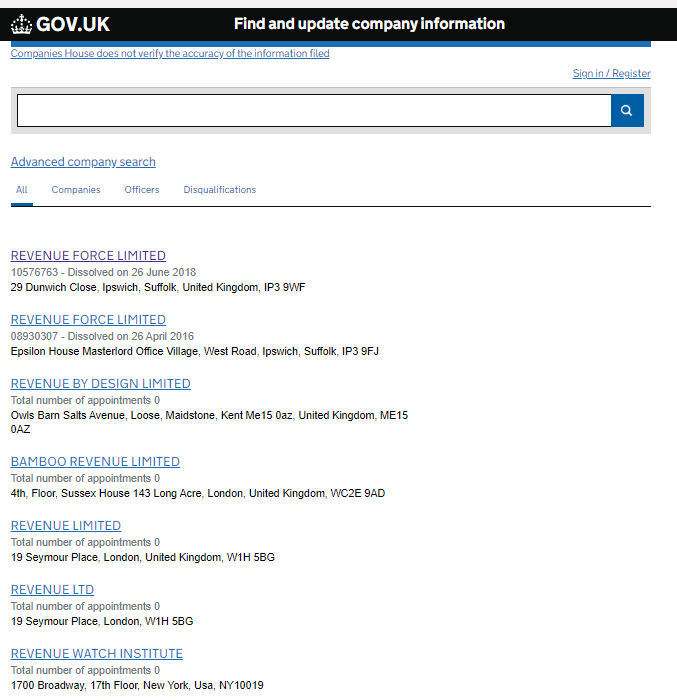This screenshot has height=700, width=677.
Task: Select the Disqualifications tab
Action: (219, 190)
